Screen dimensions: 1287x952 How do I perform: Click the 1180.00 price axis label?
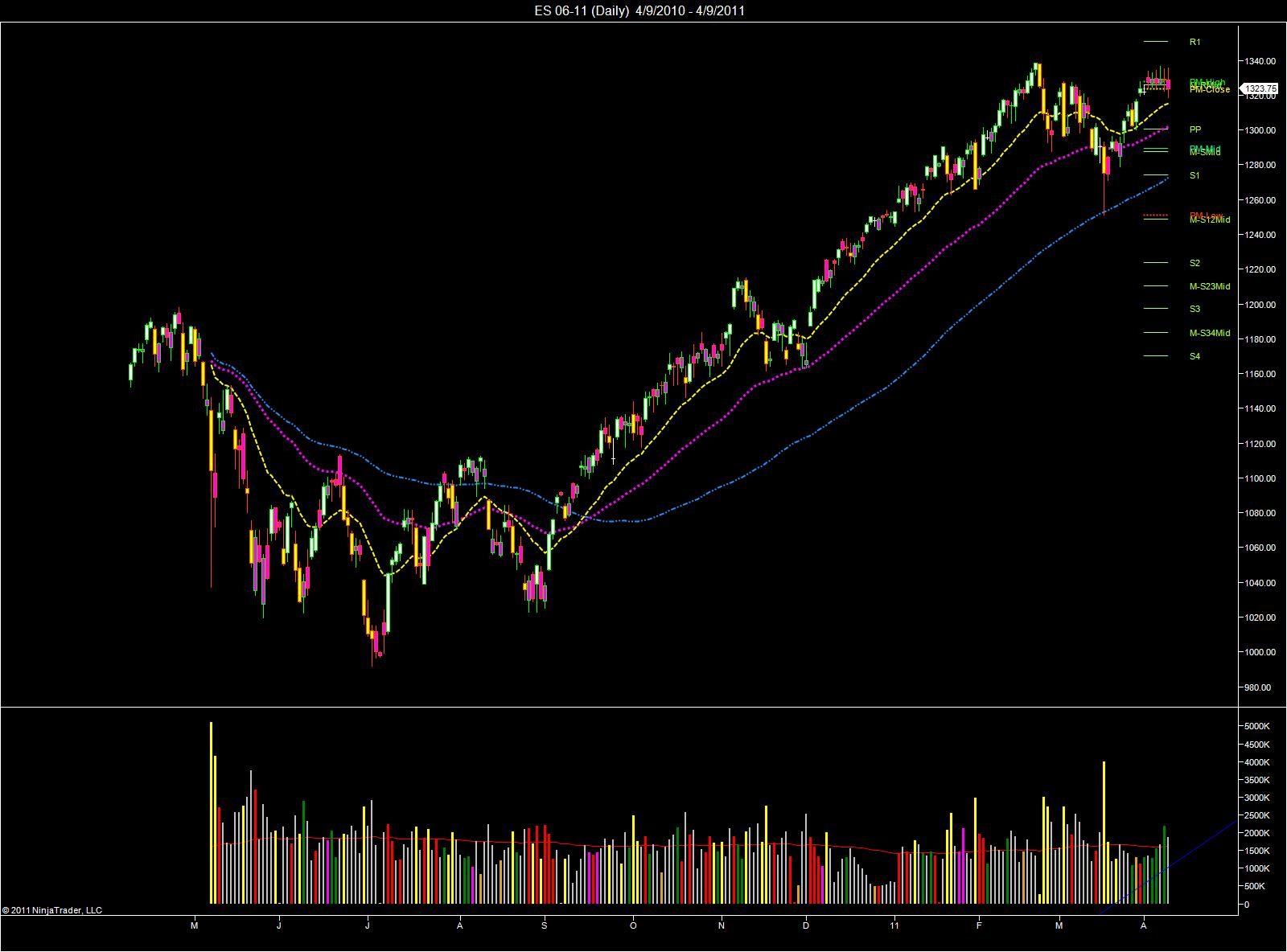[1260, 339]
